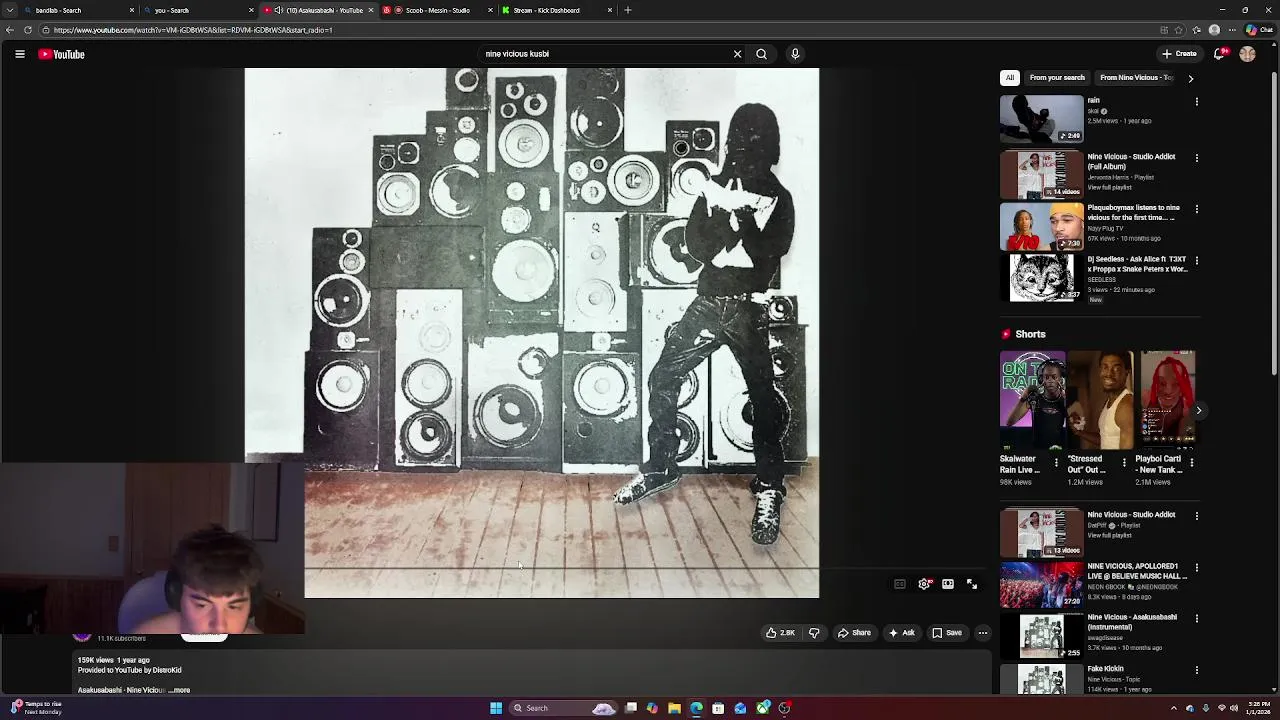This screenshot has width=1280, height=720.
Task: Open options menu for the rain video
Action: click(1196, 101)
